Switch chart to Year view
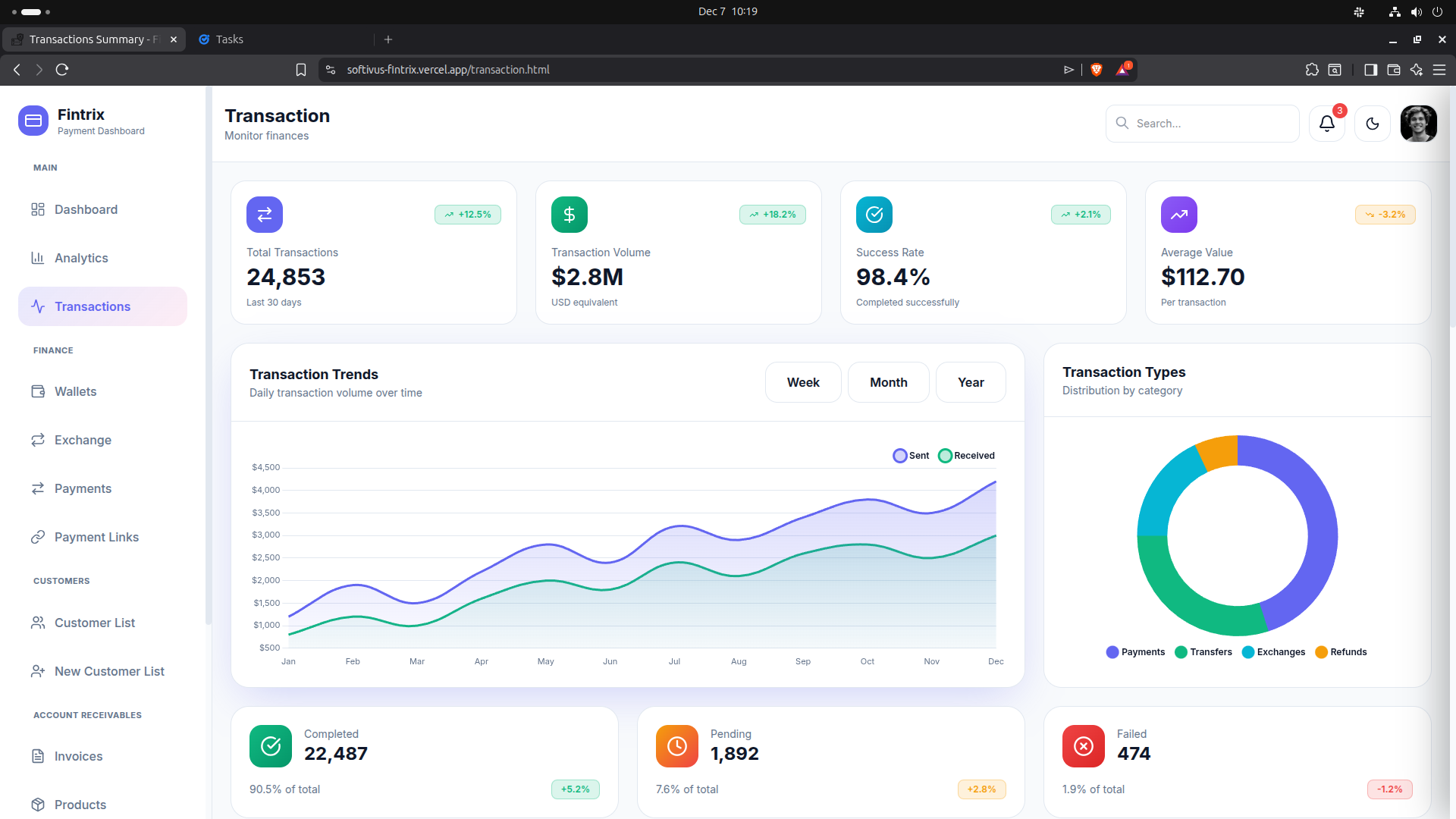Screen dimensions: 1456x819 [970, 382]
